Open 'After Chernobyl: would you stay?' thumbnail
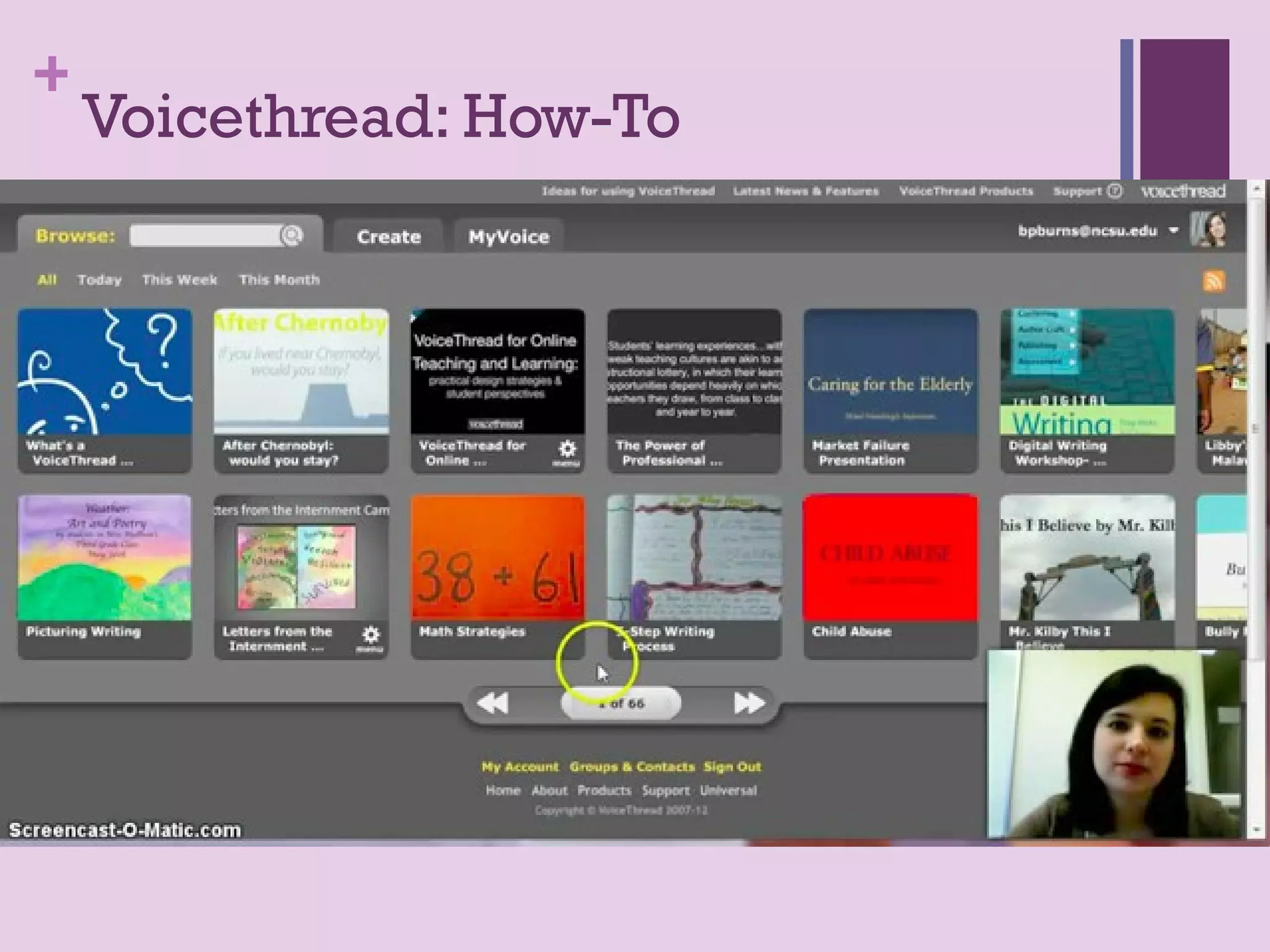Viewport: 1270px width, 952px height. pyautogui.click(x=301, y=372)
